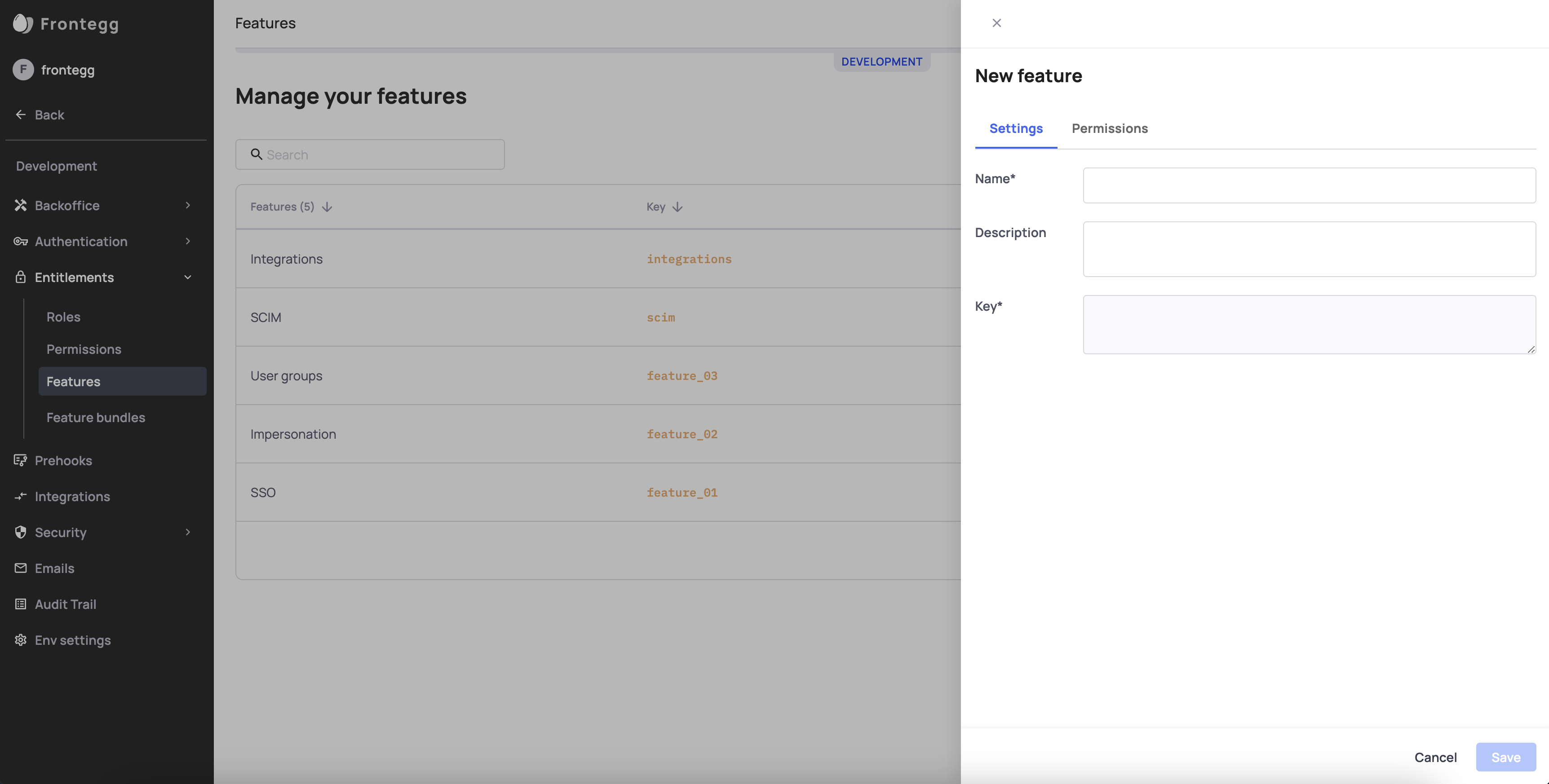Screen dimensions: 1549x784
Task: Click the Save button
Action: point(1505,757)
